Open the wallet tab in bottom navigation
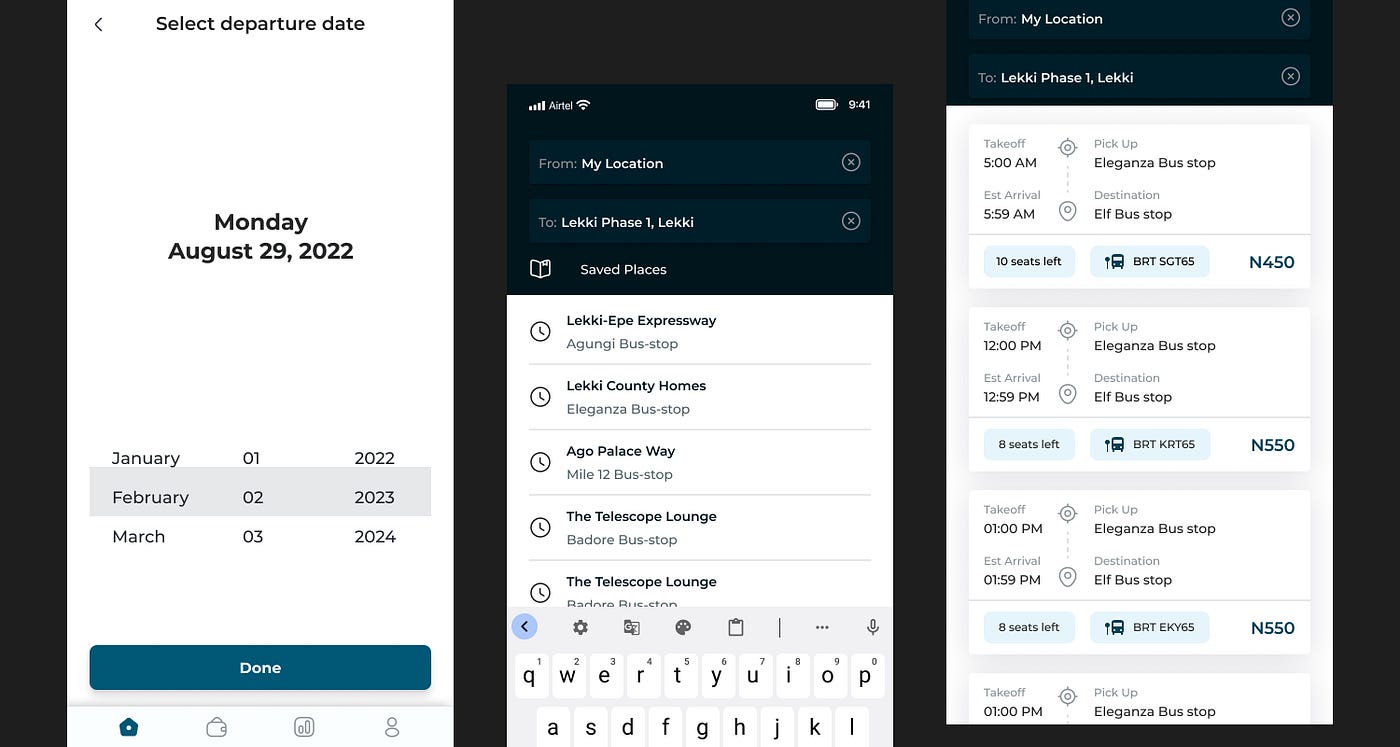This screenshot has height=747, width=1400. coord(216,727)
